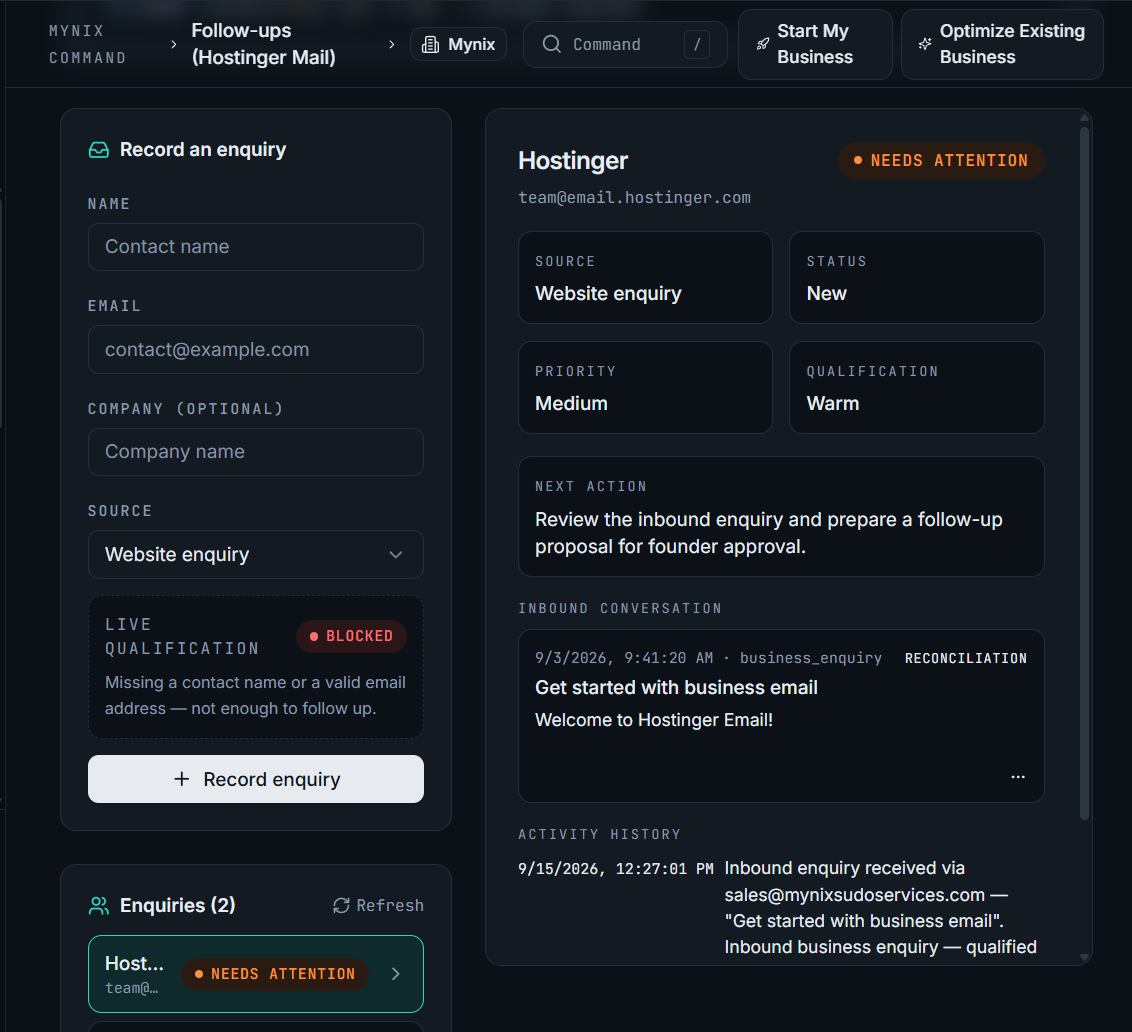Open the Mynix workspace chip
Image resolution: width=1132 pixels, height=1032 pixels.
coord(458,44)
